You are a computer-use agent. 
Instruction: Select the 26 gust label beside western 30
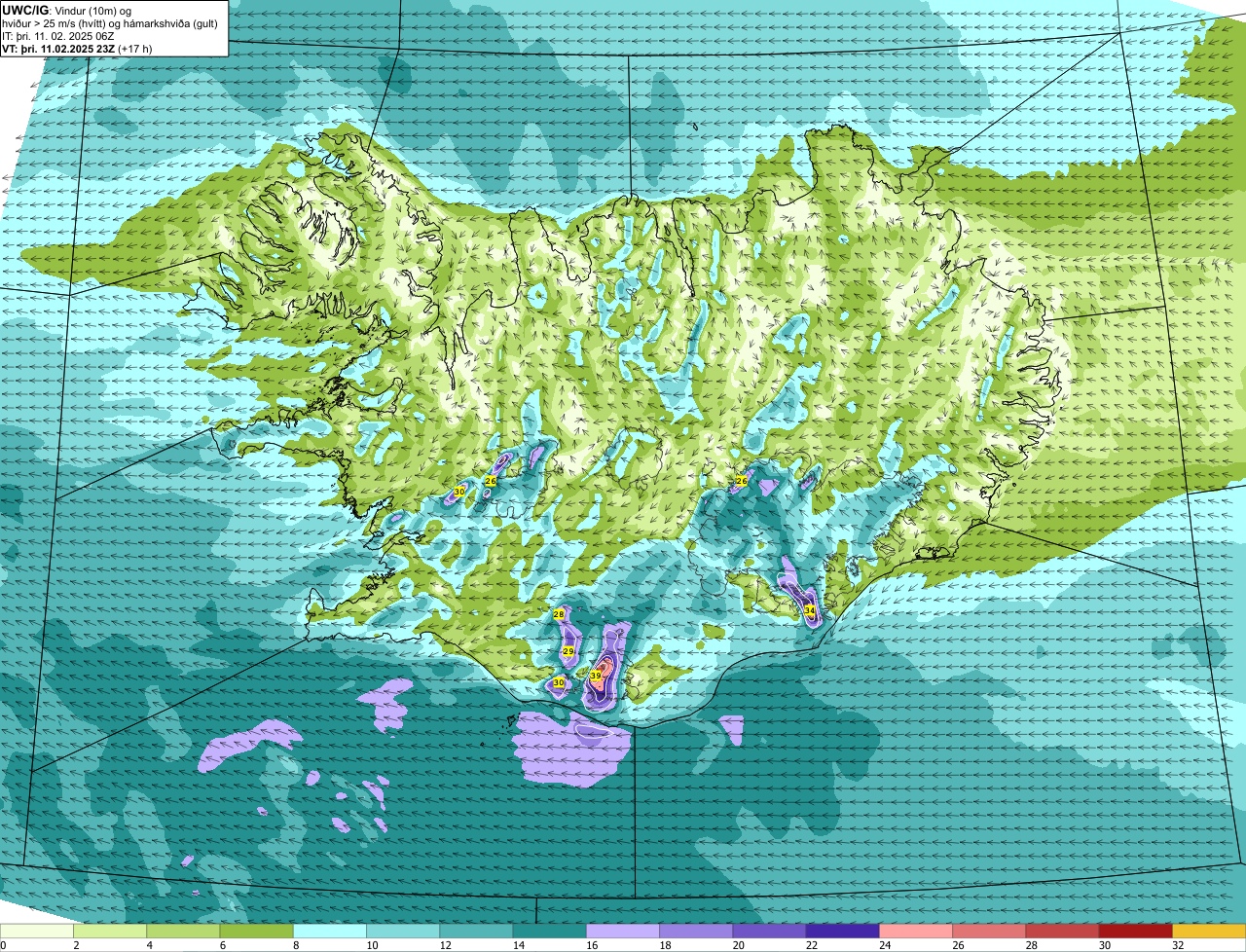pos(491,481)
